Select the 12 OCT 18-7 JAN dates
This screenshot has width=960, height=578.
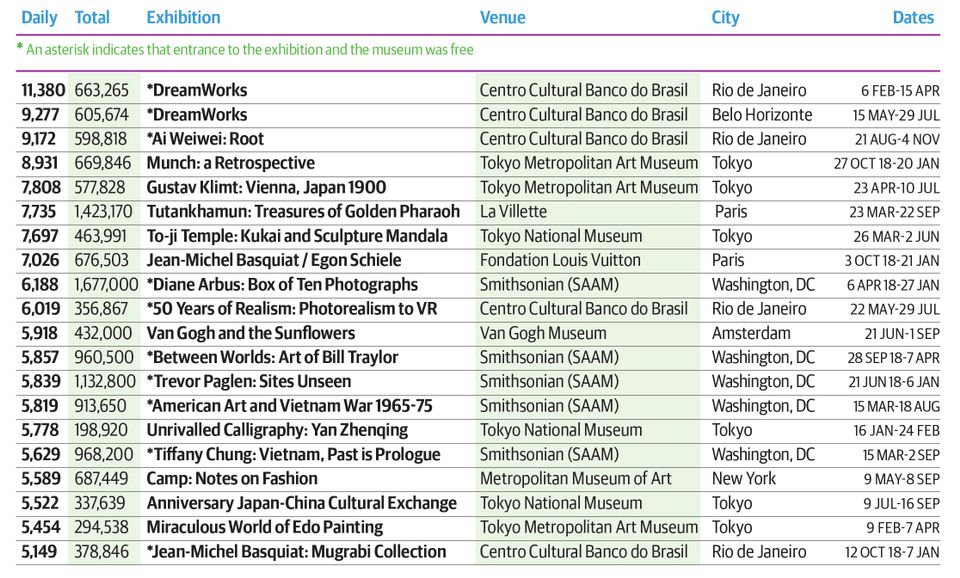pyautogui.click(x=891, y=552)
